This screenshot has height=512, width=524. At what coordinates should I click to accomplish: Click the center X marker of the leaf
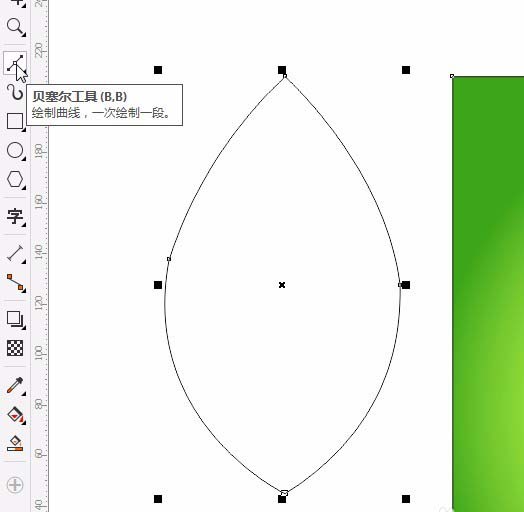[x=282, y=285]
